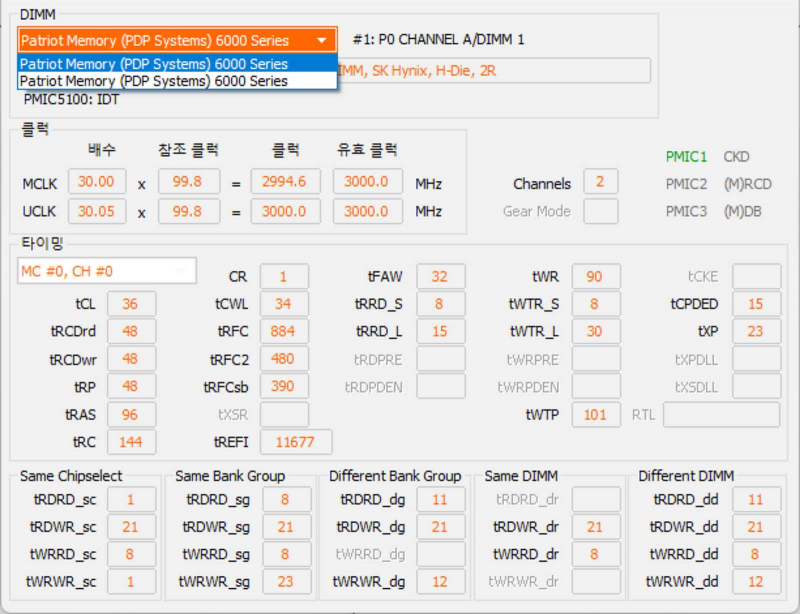
Task: Click the empty RTL field
Action: pyautogui.click(x=721, y=414)
